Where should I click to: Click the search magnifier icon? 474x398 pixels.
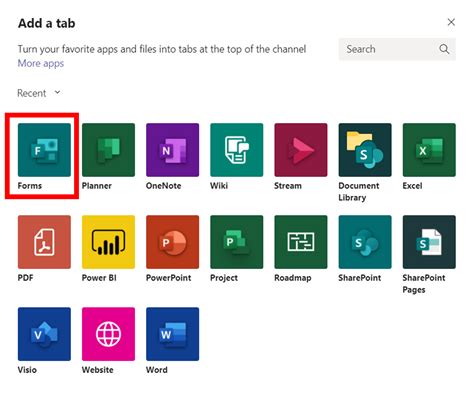[x=444, y=49]
